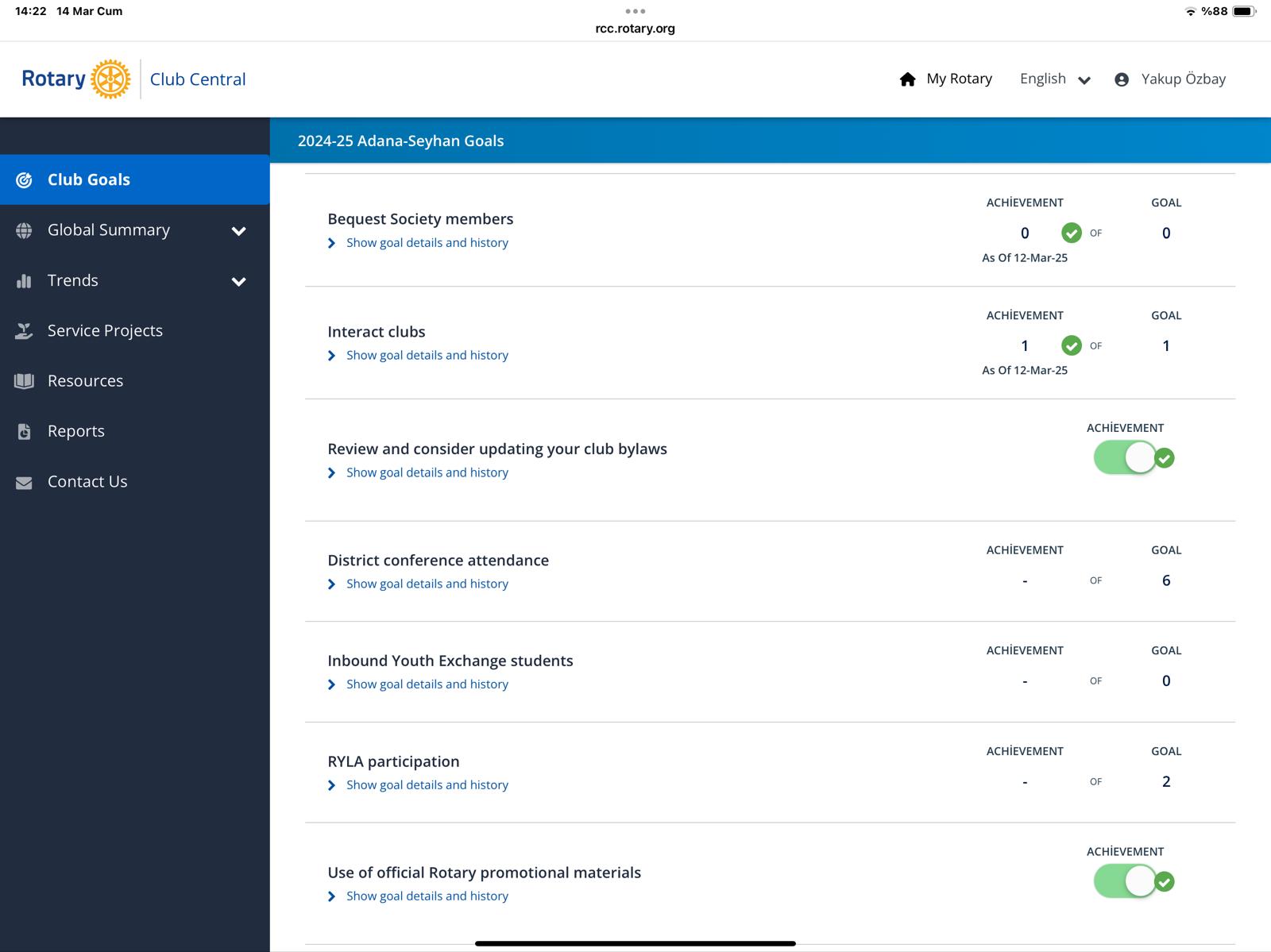Click RYLA participation goal value 2
The height and width of the screenshot is (952, 1271).
click(1166, 781)
